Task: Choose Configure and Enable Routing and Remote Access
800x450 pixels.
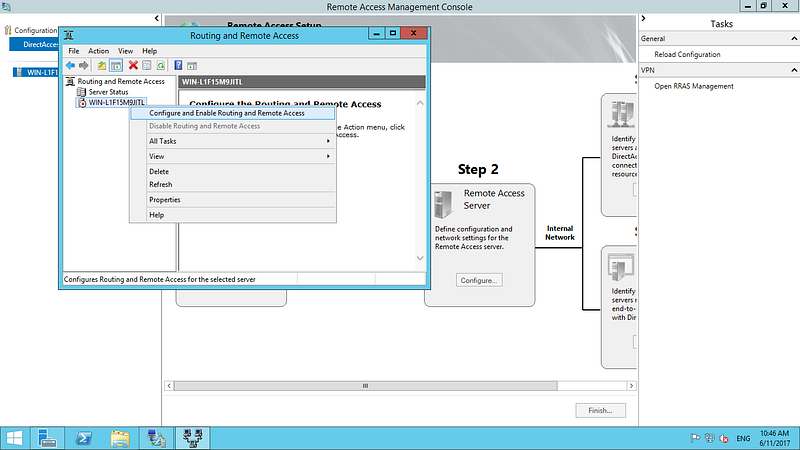Action: 233,113
